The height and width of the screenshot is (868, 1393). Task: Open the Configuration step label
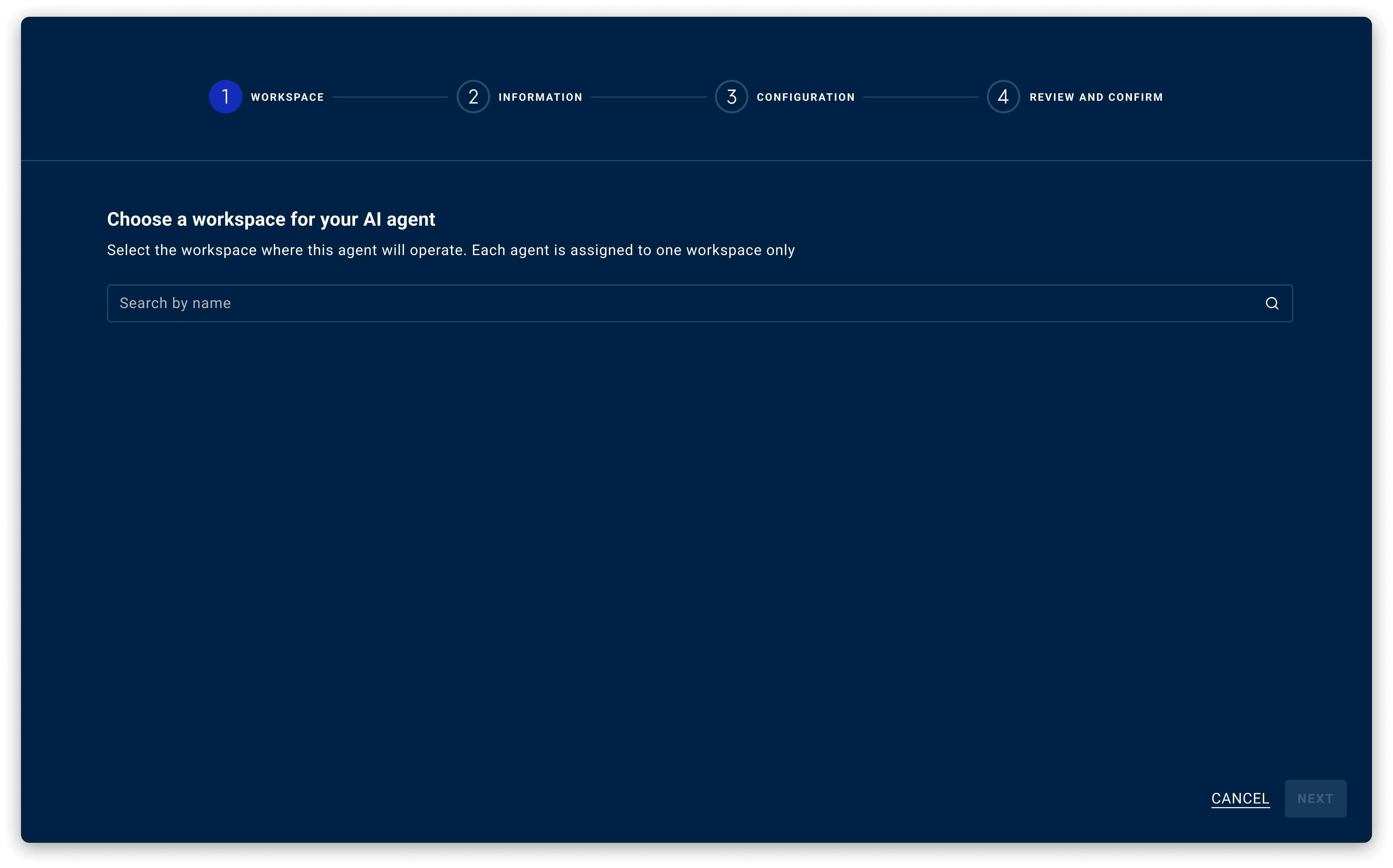coord(806,98)
